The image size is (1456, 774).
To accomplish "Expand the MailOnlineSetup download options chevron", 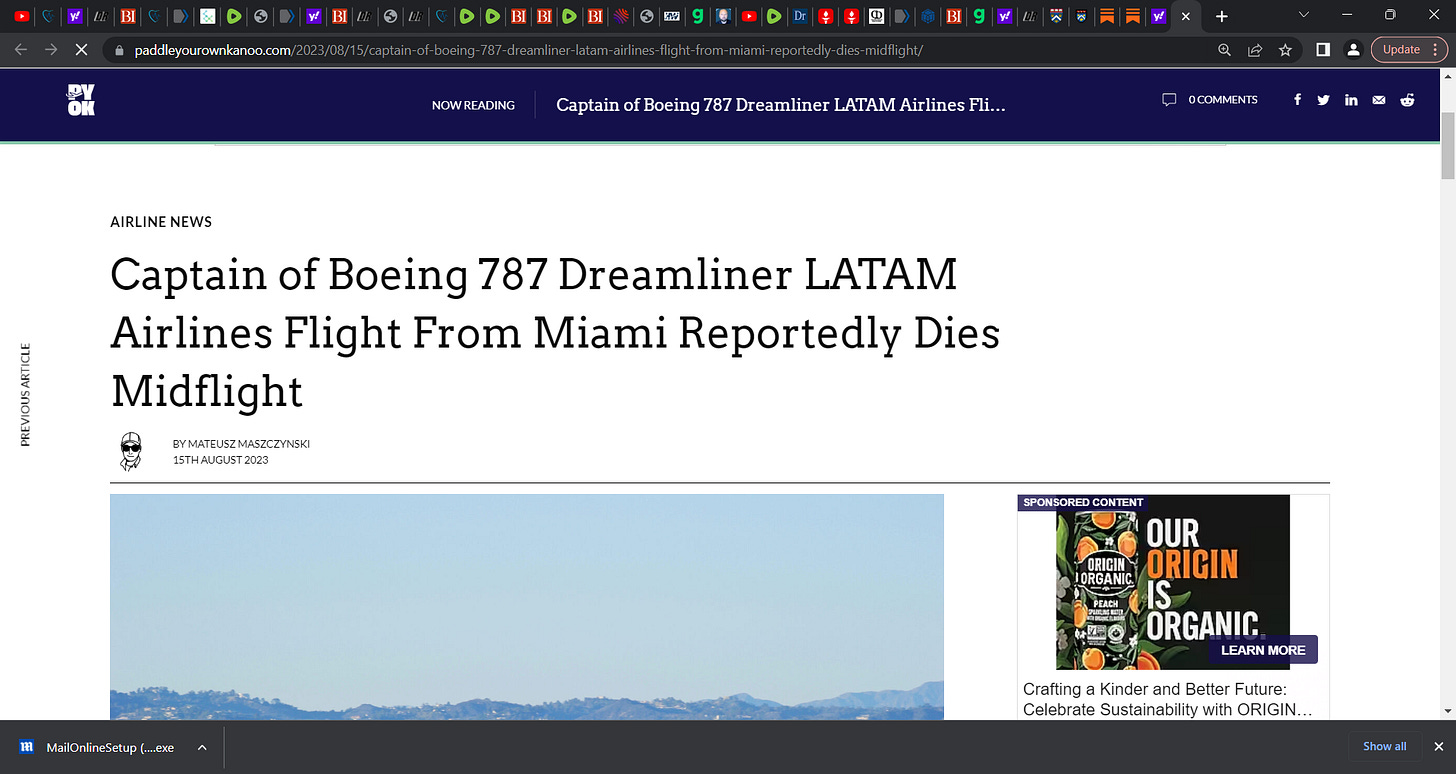I will [202, 747].
